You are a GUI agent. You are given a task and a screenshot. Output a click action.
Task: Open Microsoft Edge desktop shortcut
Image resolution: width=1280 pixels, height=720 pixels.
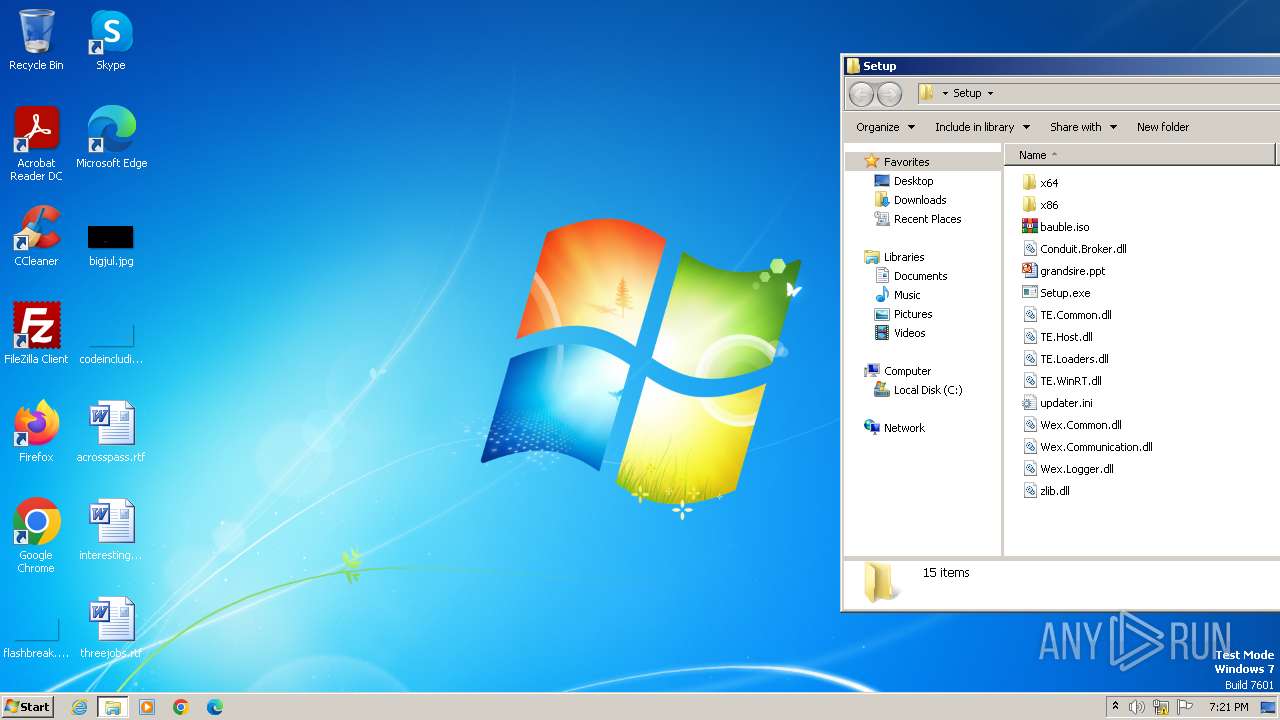[x=111, y=138]
